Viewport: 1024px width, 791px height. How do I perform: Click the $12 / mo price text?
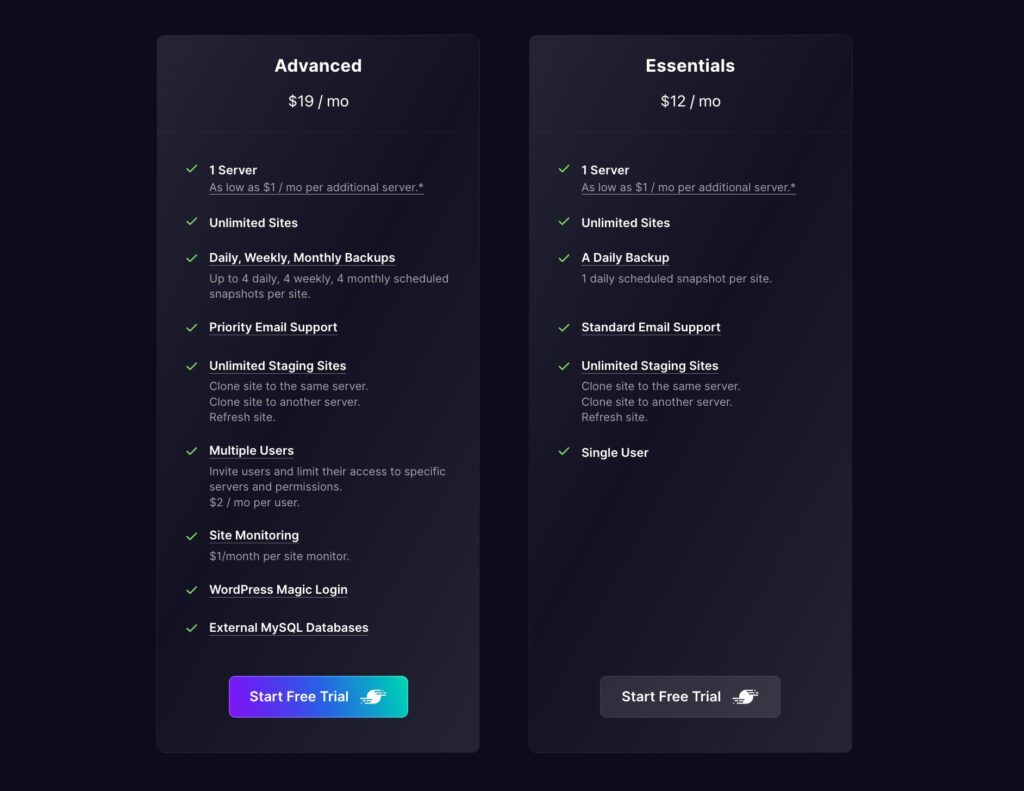tap(690, 101)
